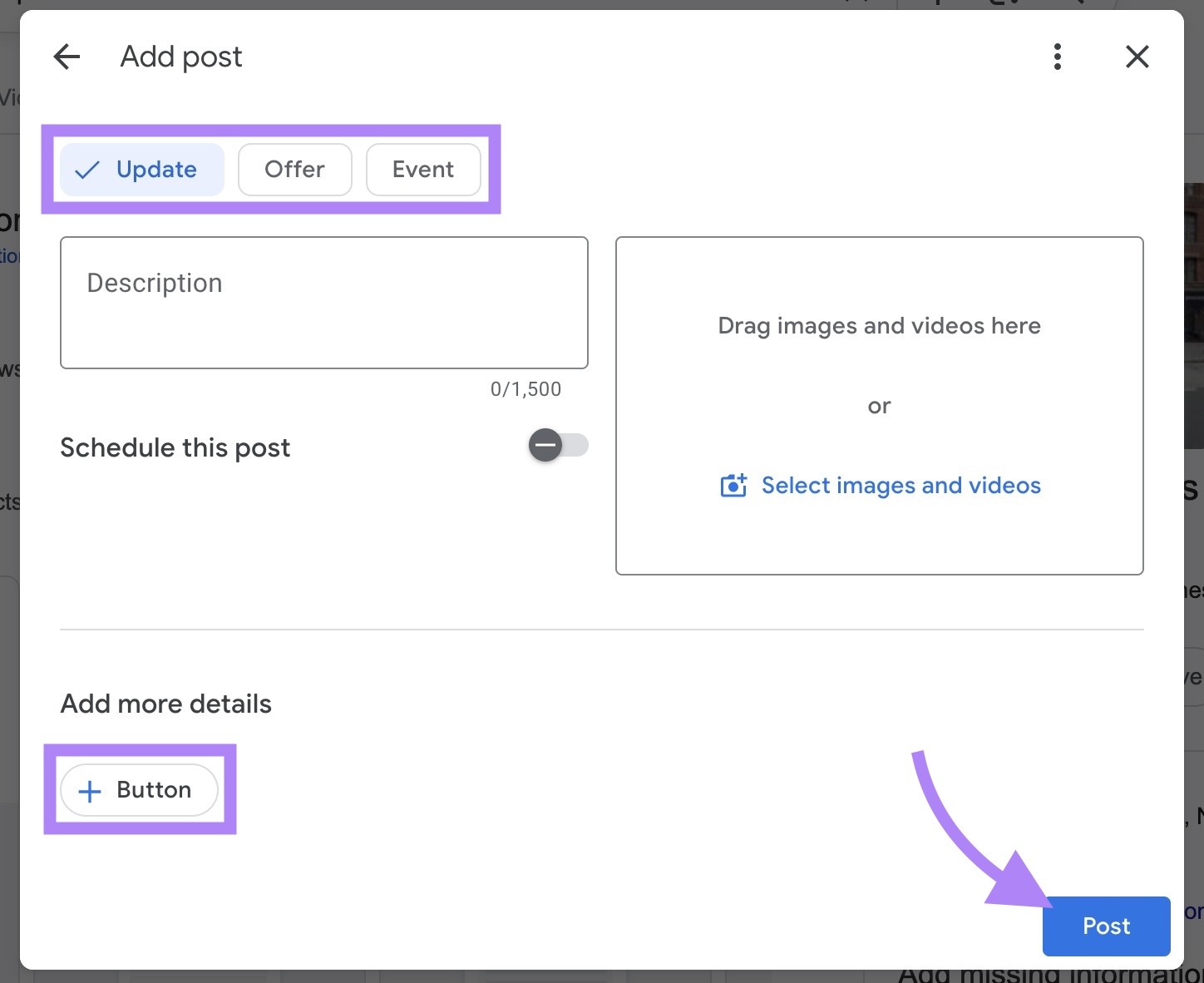Switch to the Offer post type

(294, 169)
